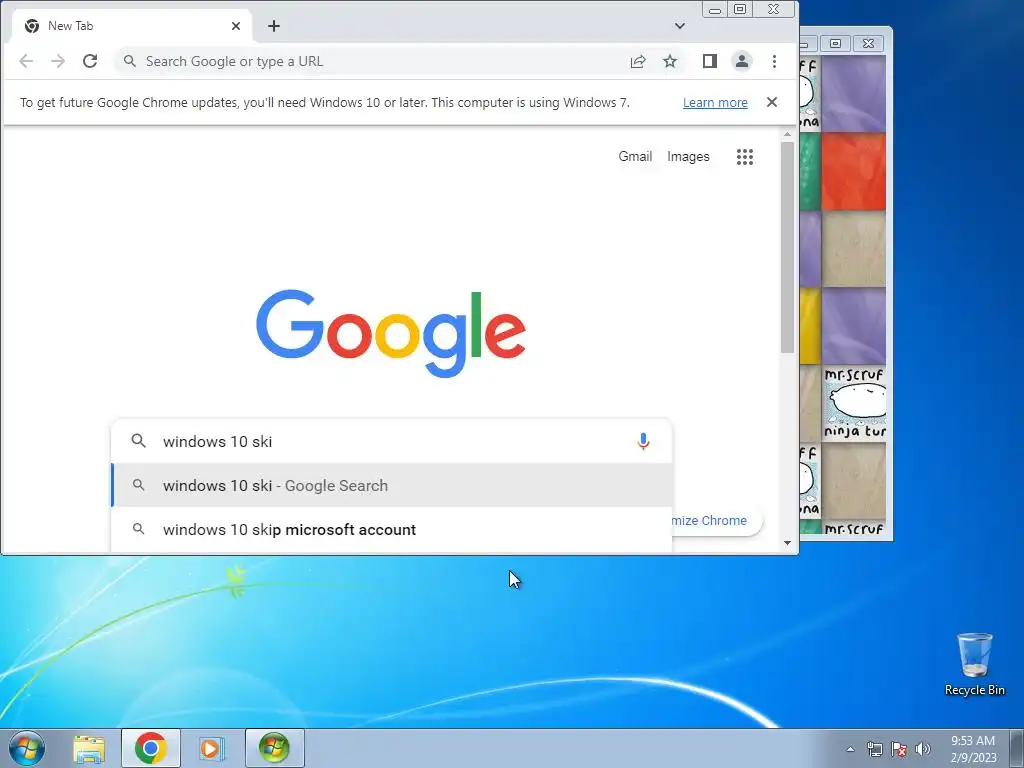Open the Images link

tap(688, 157)
